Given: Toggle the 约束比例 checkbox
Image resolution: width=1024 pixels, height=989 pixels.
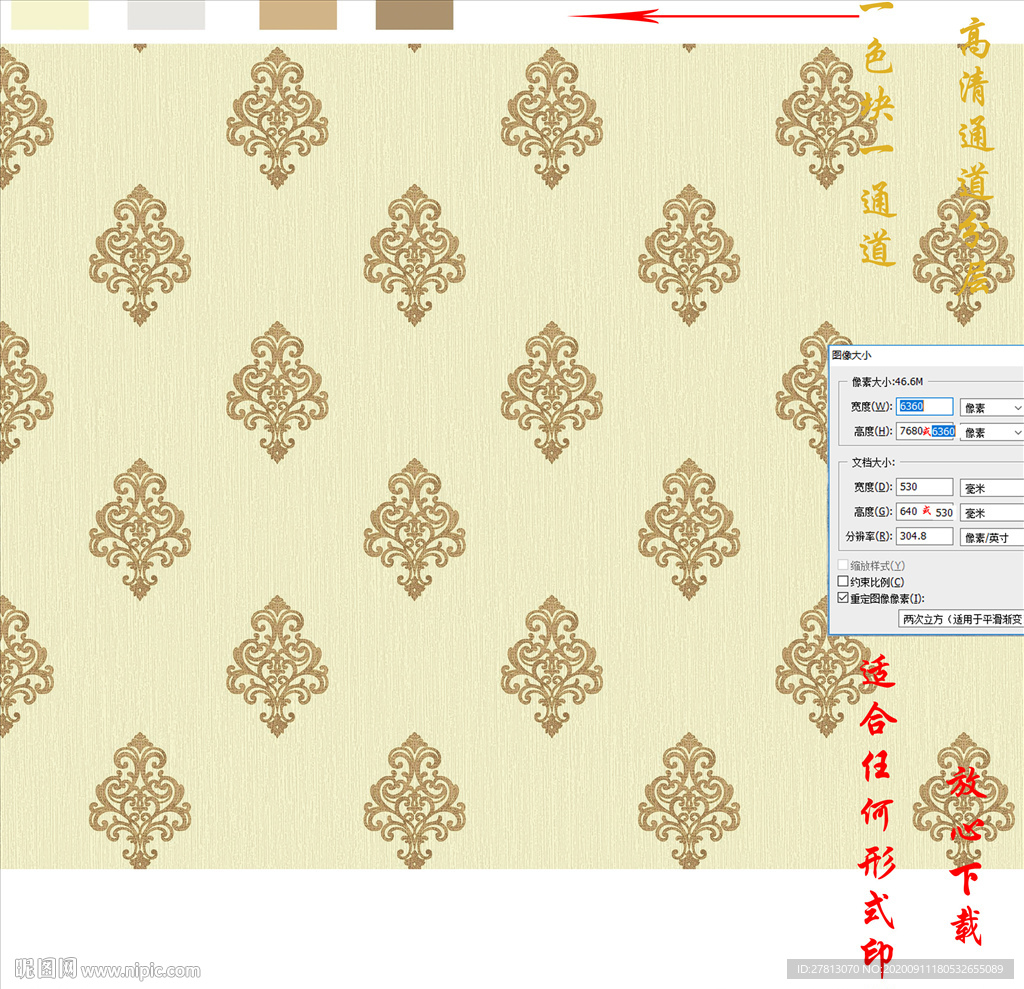Looking at the screenshot, I should 843,581.
